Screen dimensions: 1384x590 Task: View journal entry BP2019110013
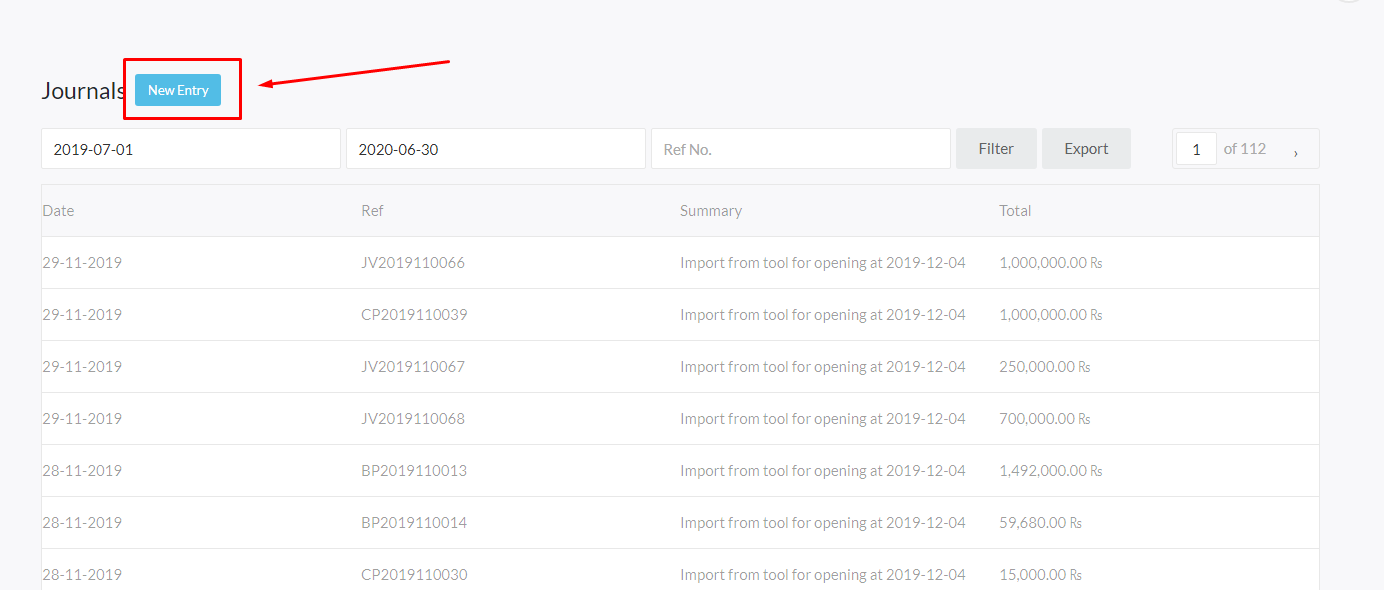point(414,471)
